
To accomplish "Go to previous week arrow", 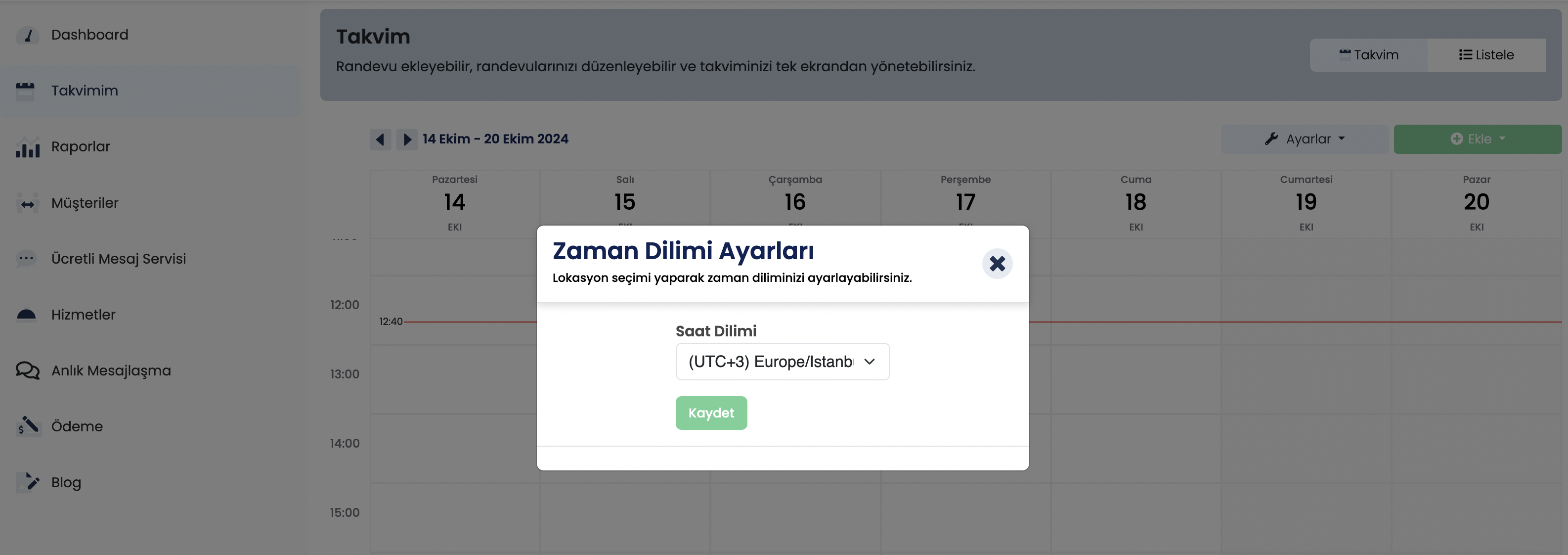I will click(x=380, y=139).
